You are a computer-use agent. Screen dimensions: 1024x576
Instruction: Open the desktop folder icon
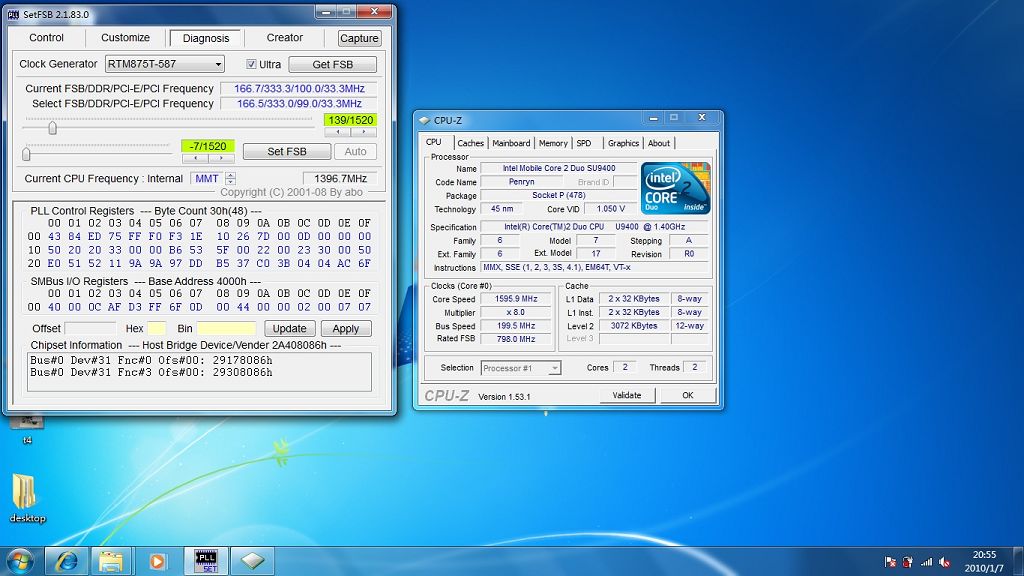(27, 498)
